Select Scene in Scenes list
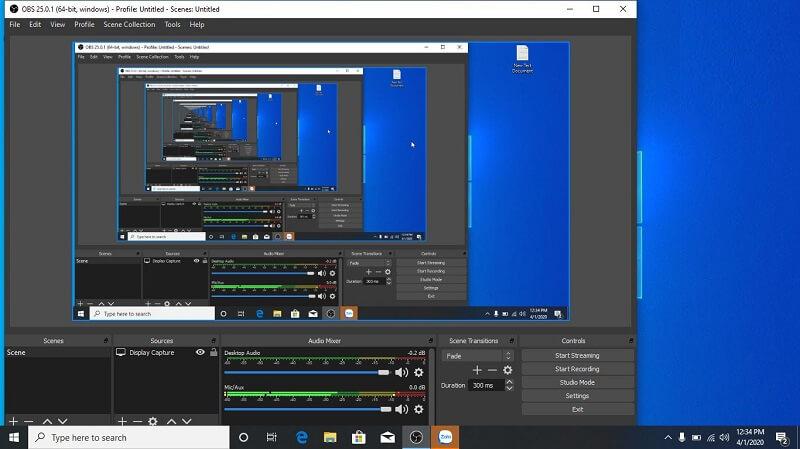 pos(58,352)
